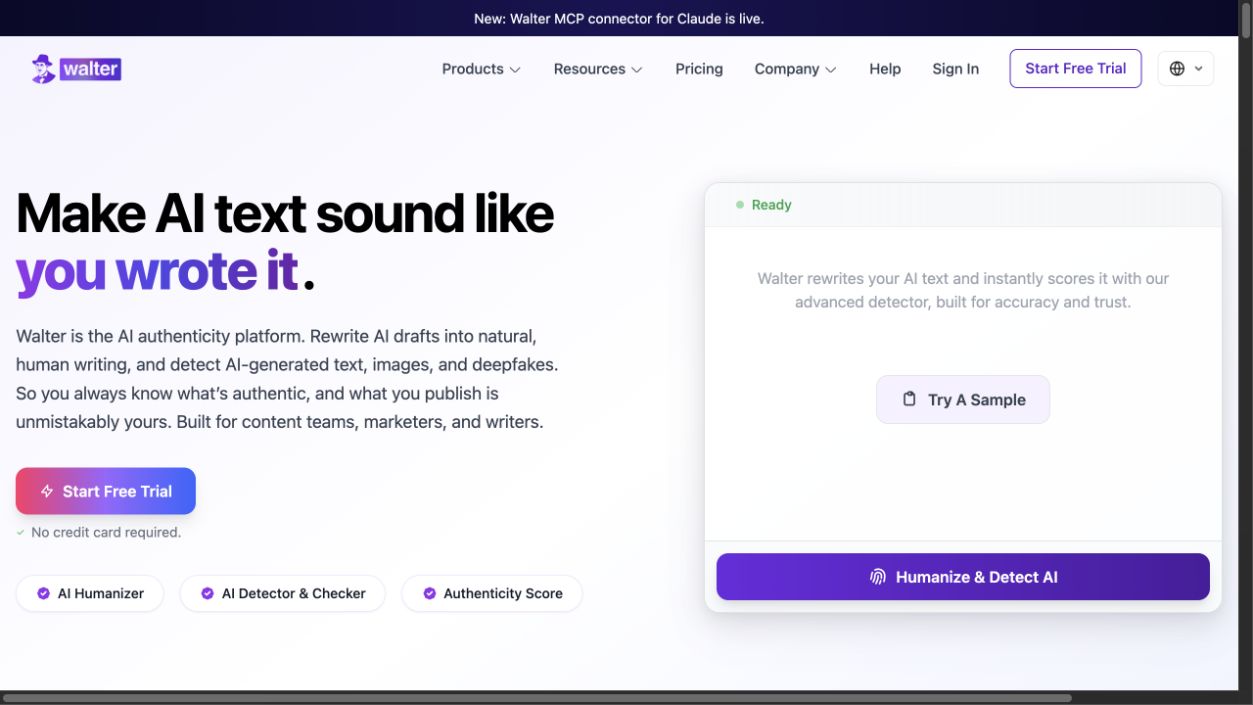Click the green Ready status dot

pos(740,205)
